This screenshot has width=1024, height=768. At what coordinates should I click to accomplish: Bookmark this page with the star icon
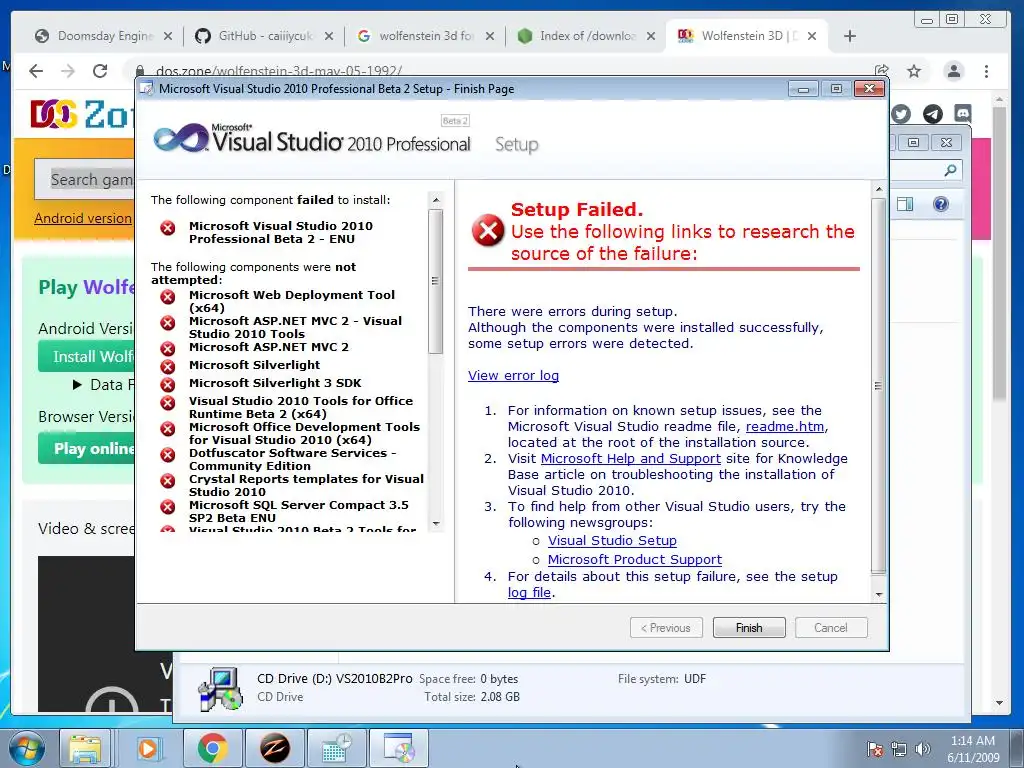point(914,71)
